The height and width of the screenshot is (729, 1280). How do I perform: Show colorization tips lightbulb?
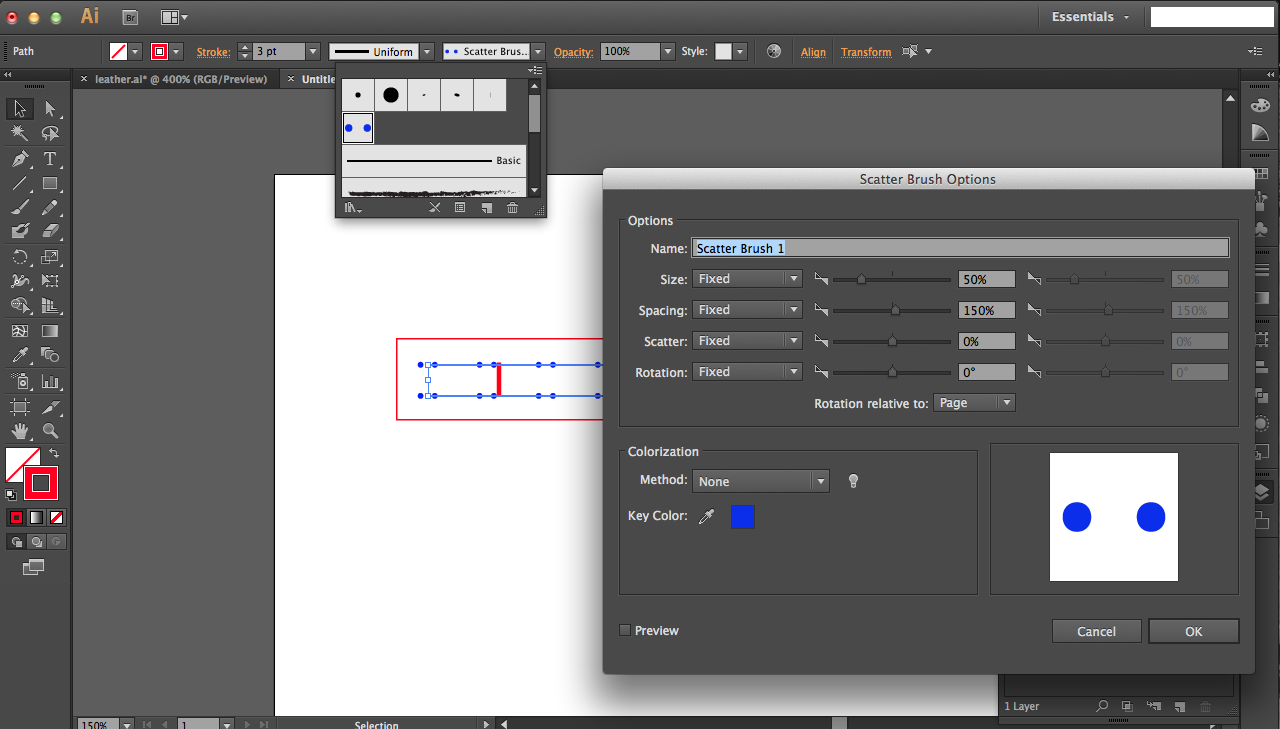[x=853, y=481]
